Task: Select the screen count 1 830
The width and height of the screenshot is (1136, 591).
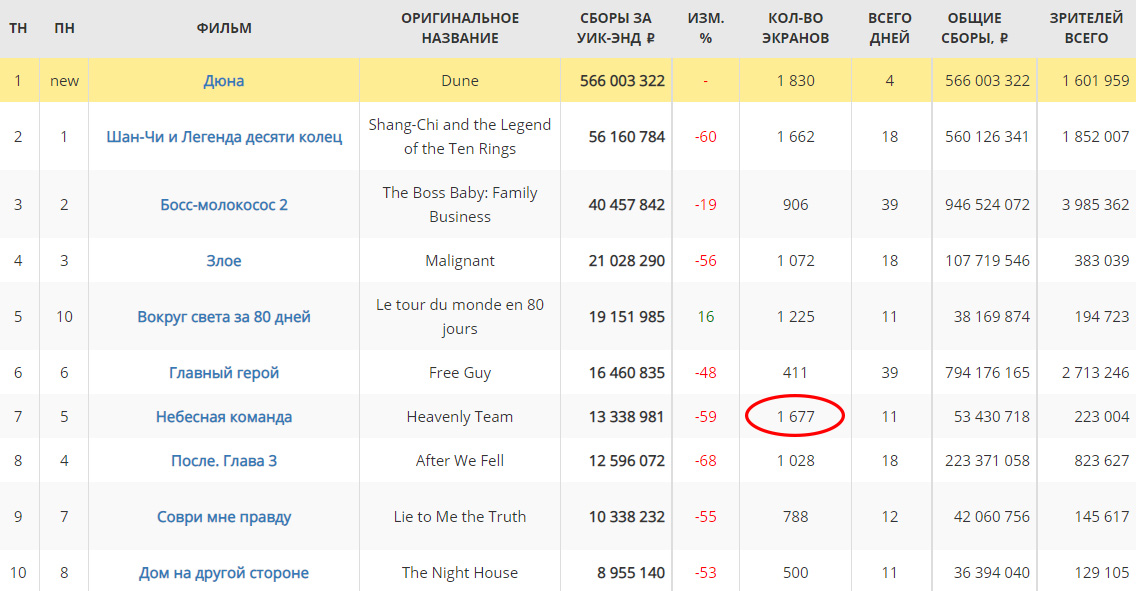Action: tap(795, 80)
